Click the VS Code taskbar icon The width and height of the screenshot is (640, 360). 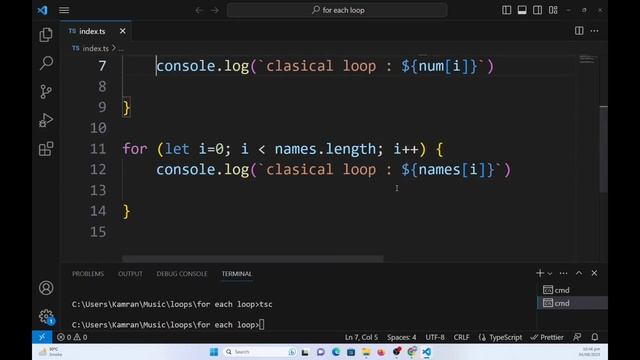[427, 352]
